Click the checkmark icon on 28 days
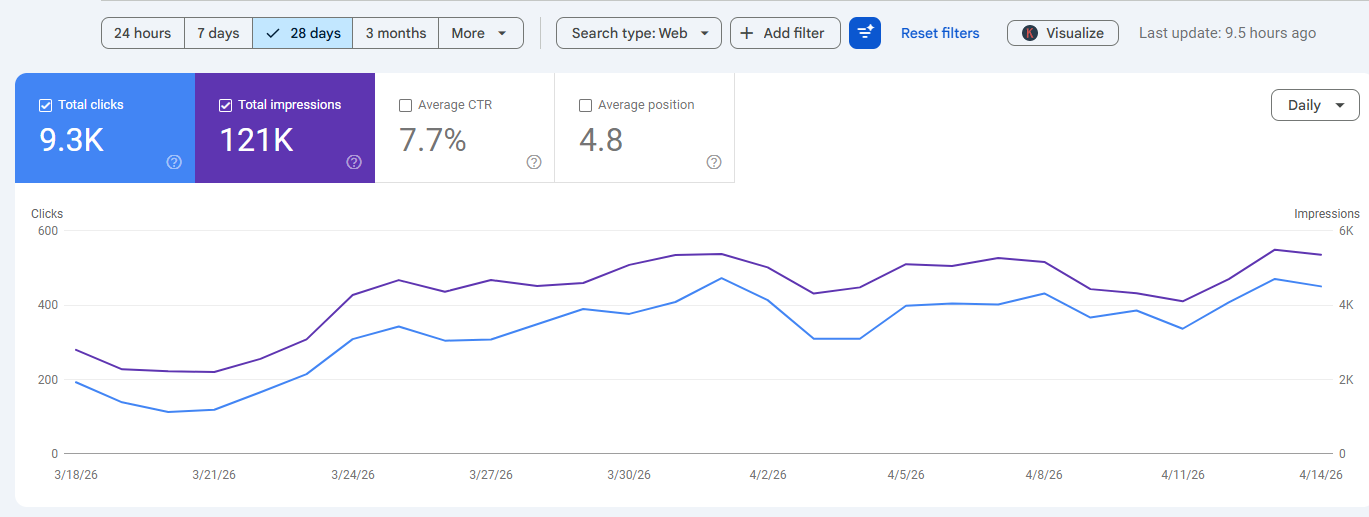 [273, 33]
